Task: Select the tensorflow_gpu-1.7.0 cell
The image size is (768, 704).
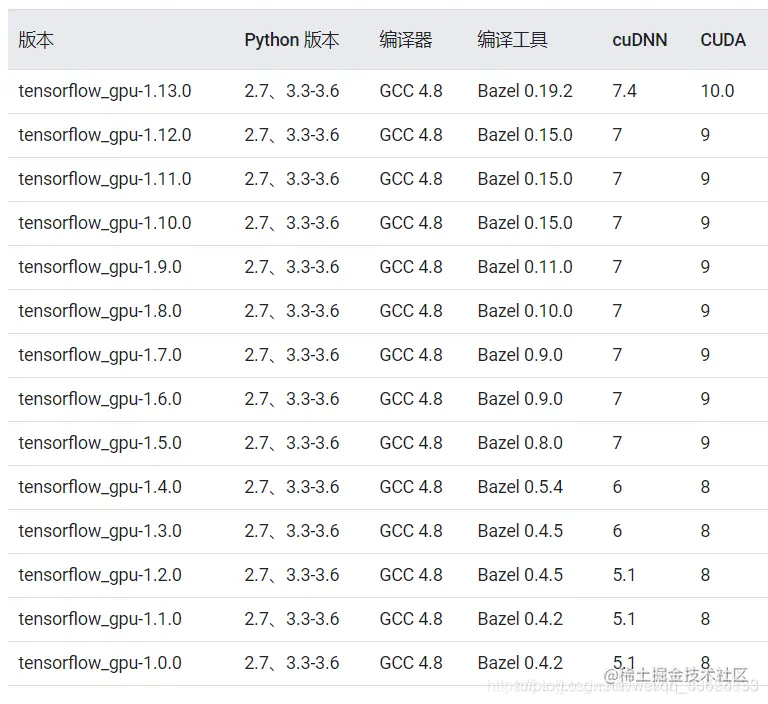Action: (100, 356)
